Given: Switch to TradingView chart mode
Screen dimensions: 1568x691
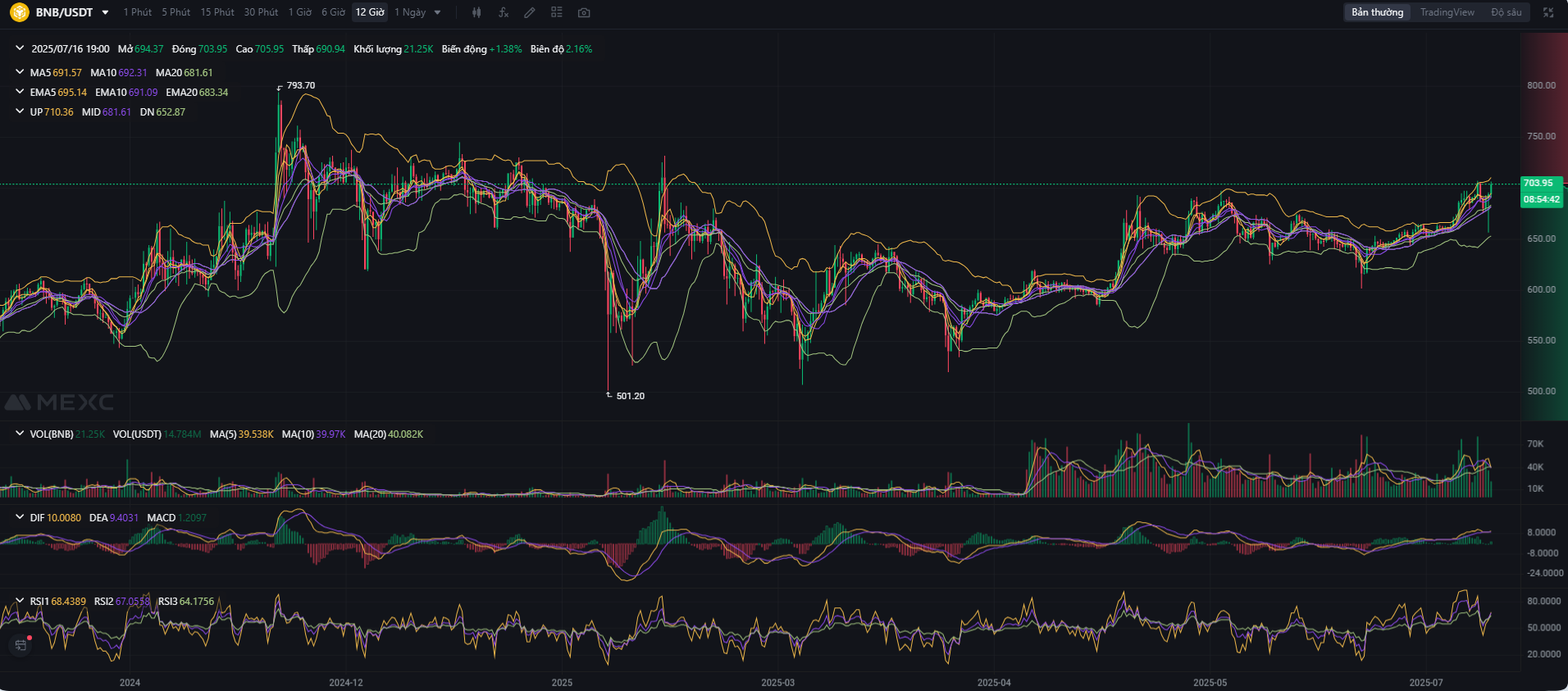Looking at the screenshot, I should pyautogui.click(x=1447, y=12).
